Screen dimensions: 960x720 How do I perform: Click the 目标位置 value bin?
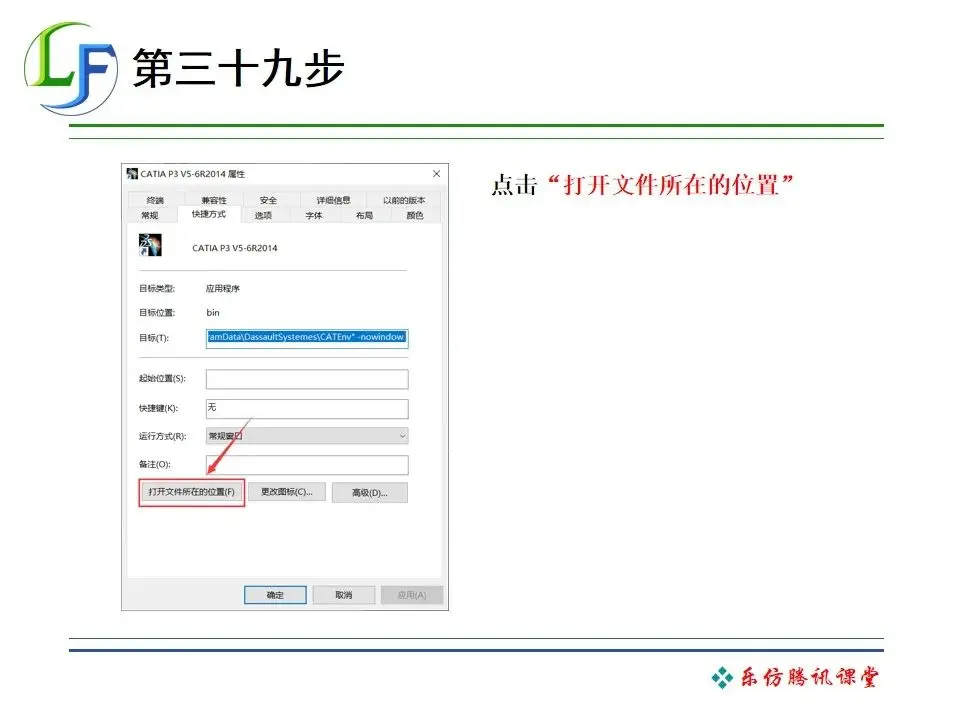(212, 313)
